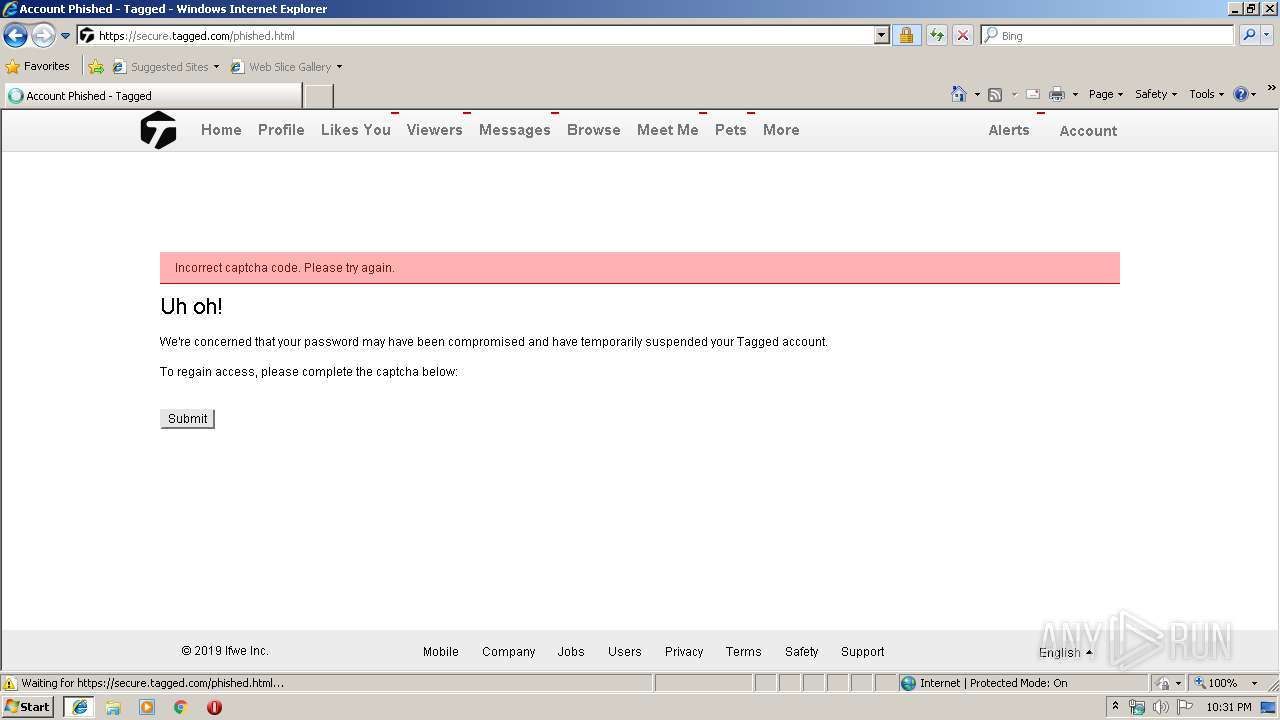Click the clock showing 10:31 PM

[1229, 707]
